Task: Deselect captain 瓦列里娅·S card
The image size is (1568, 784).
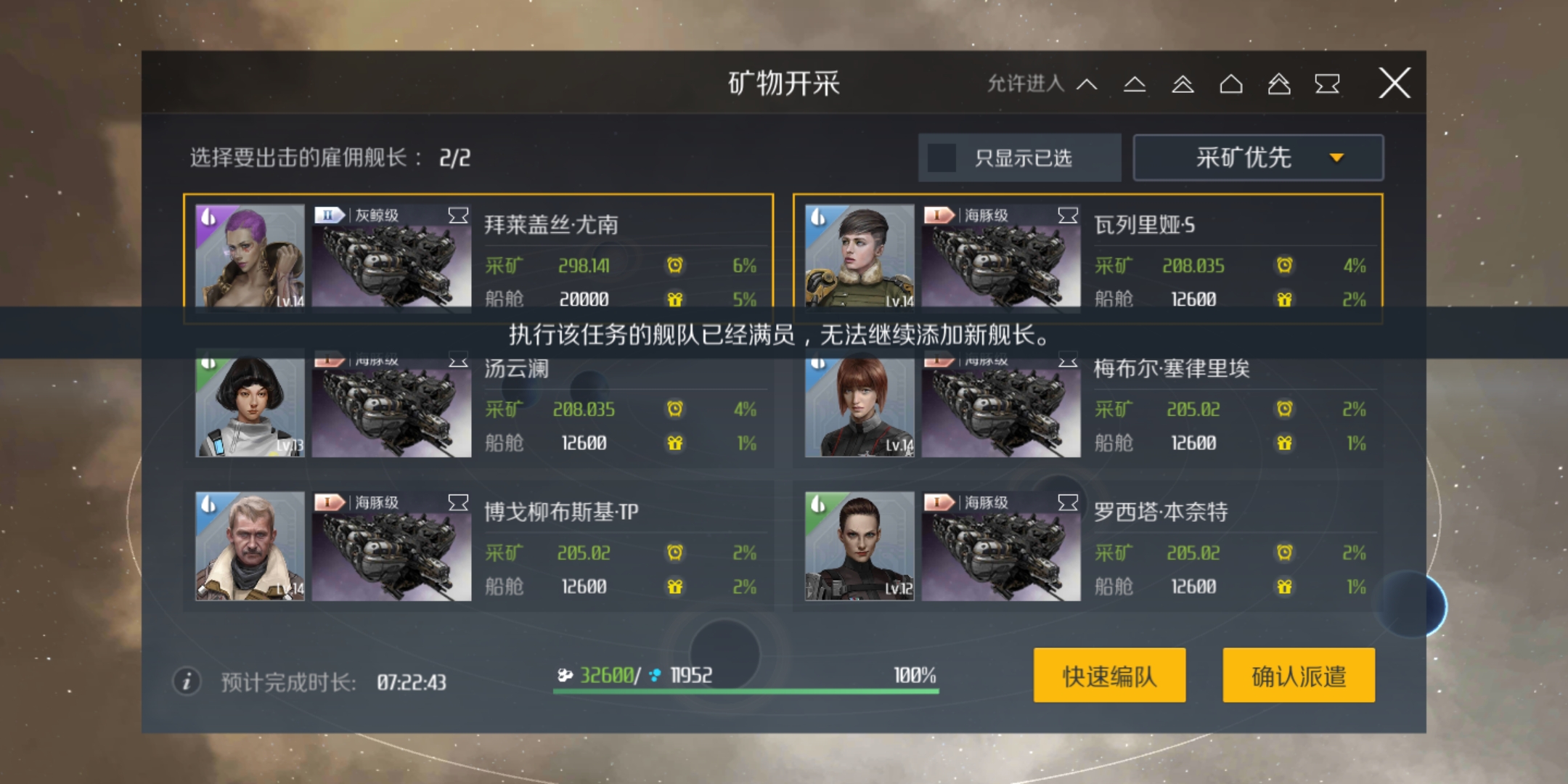Action: coord(1087,258)
